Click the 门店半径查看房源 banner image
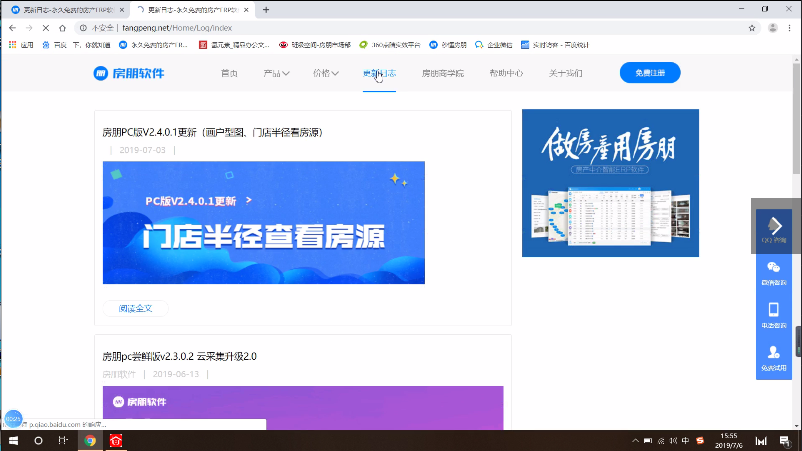Screen dimensions: 802x451 pyautogui.click(x=263, y=222)
